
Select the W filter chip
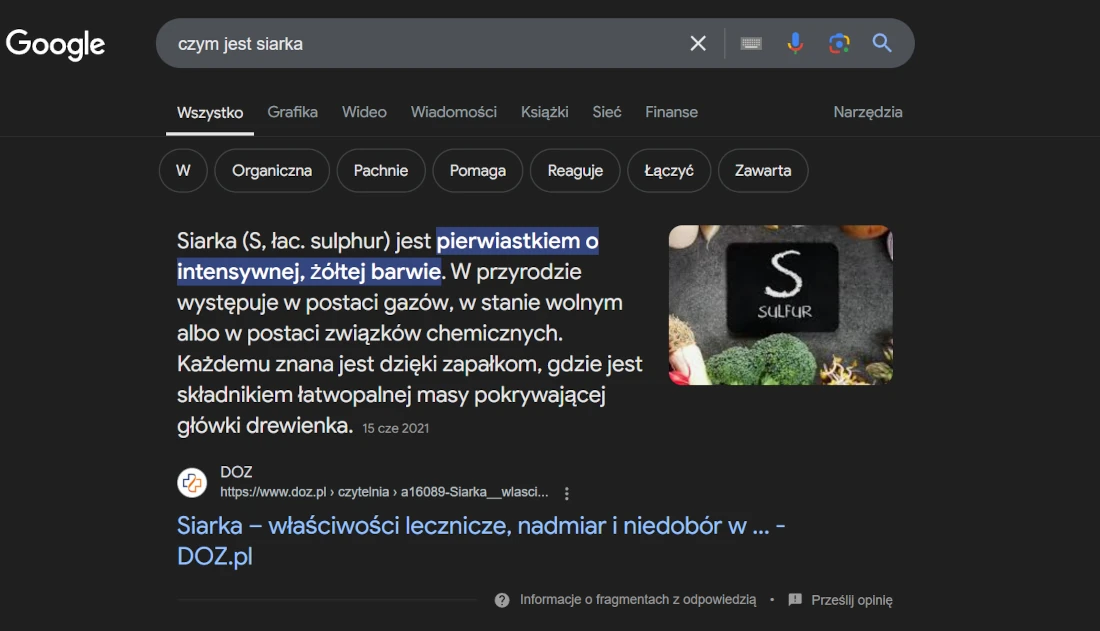click(183, 171)
